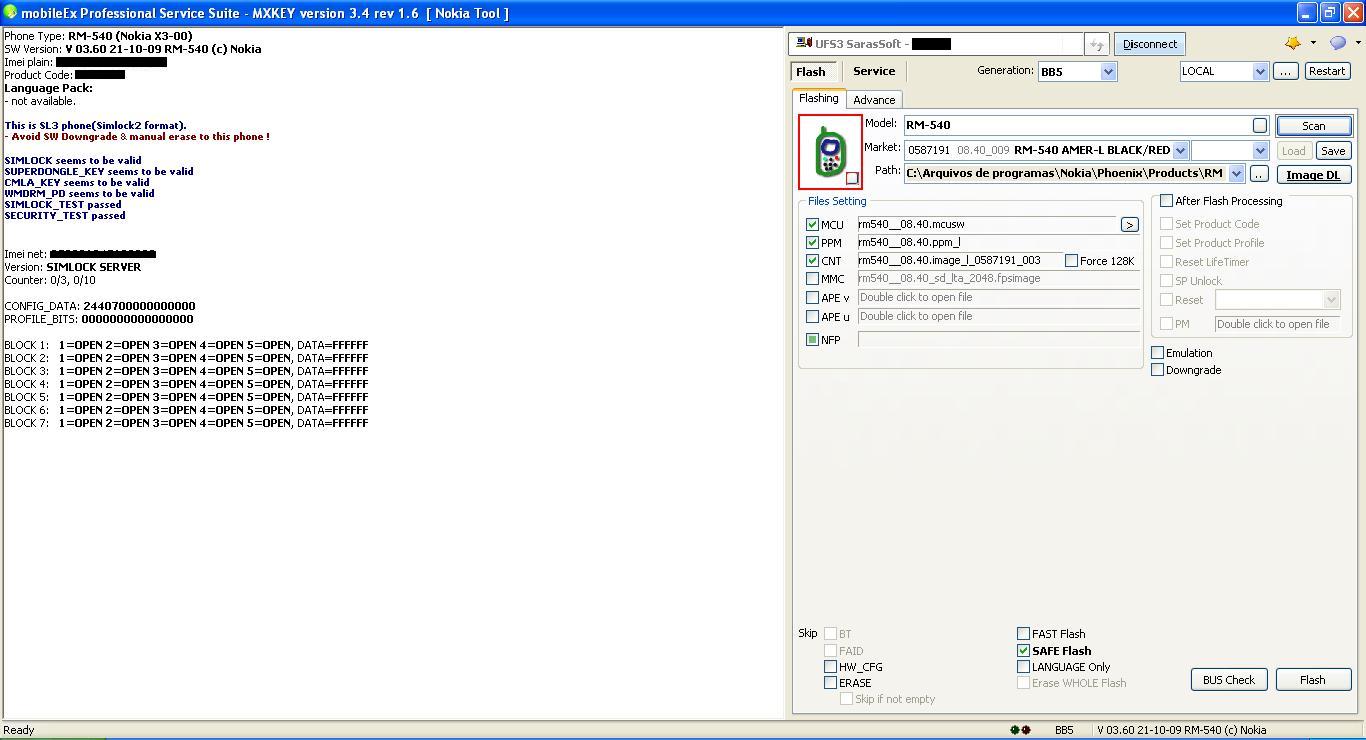Click the Restart button
Screen dimensions: 1366x740
point(1327,71)
